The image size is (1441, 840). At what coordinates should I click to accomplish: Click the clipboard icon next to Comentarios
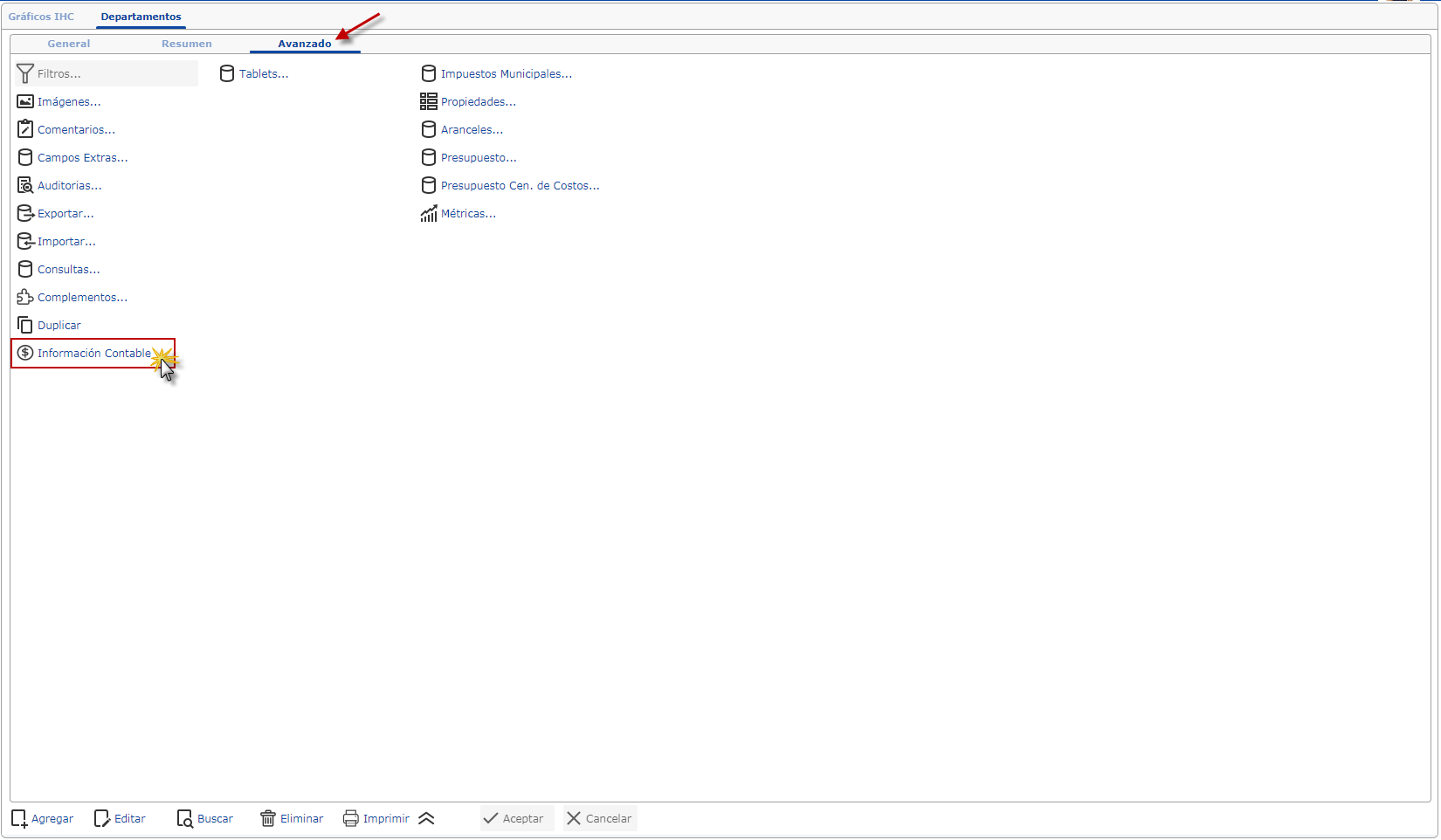(25, 129)
